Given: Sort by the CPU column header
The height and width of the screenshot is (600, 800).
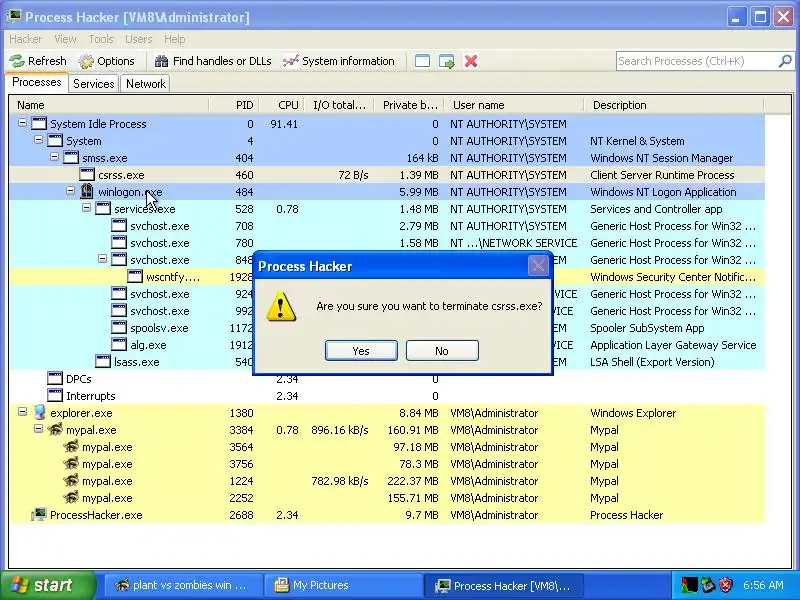Looking at the screenshot, I should pos(282,105).
